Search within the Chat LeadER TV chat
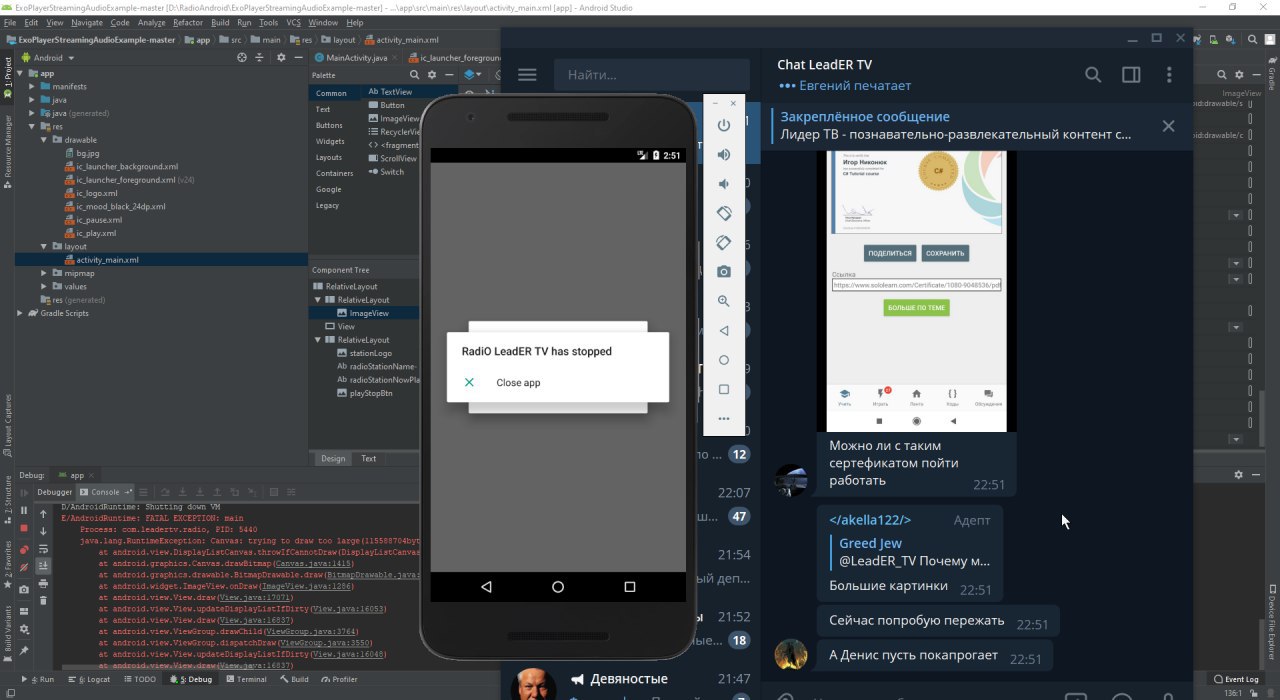Screen dimensions: 1280x700 1093,75
